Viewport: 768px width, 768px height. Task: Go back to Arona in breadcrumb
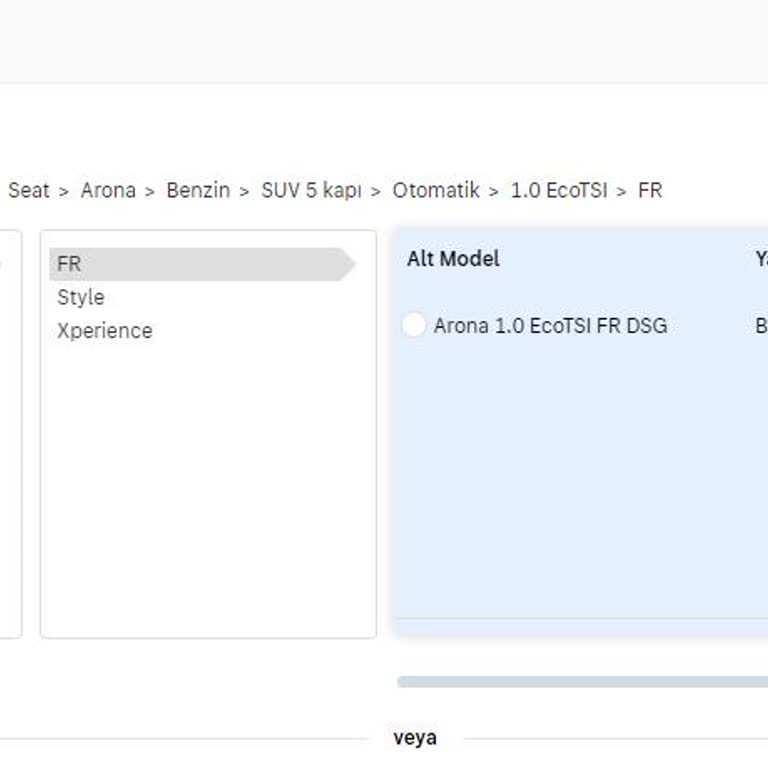[x=108, y=190]
